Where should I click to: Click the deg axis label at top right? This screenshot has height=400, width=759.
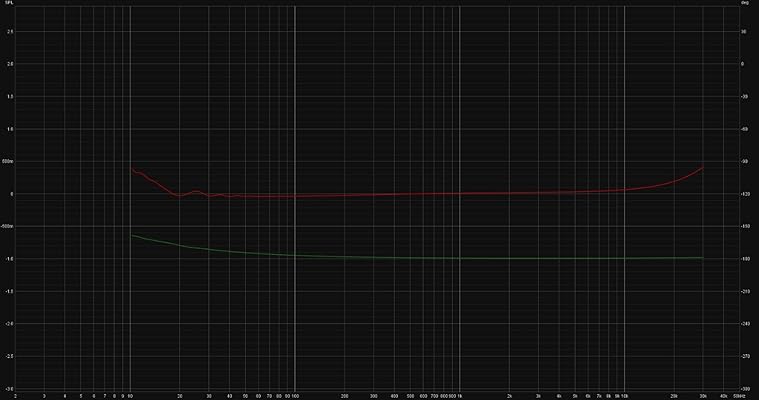click(x=744, y=3)
